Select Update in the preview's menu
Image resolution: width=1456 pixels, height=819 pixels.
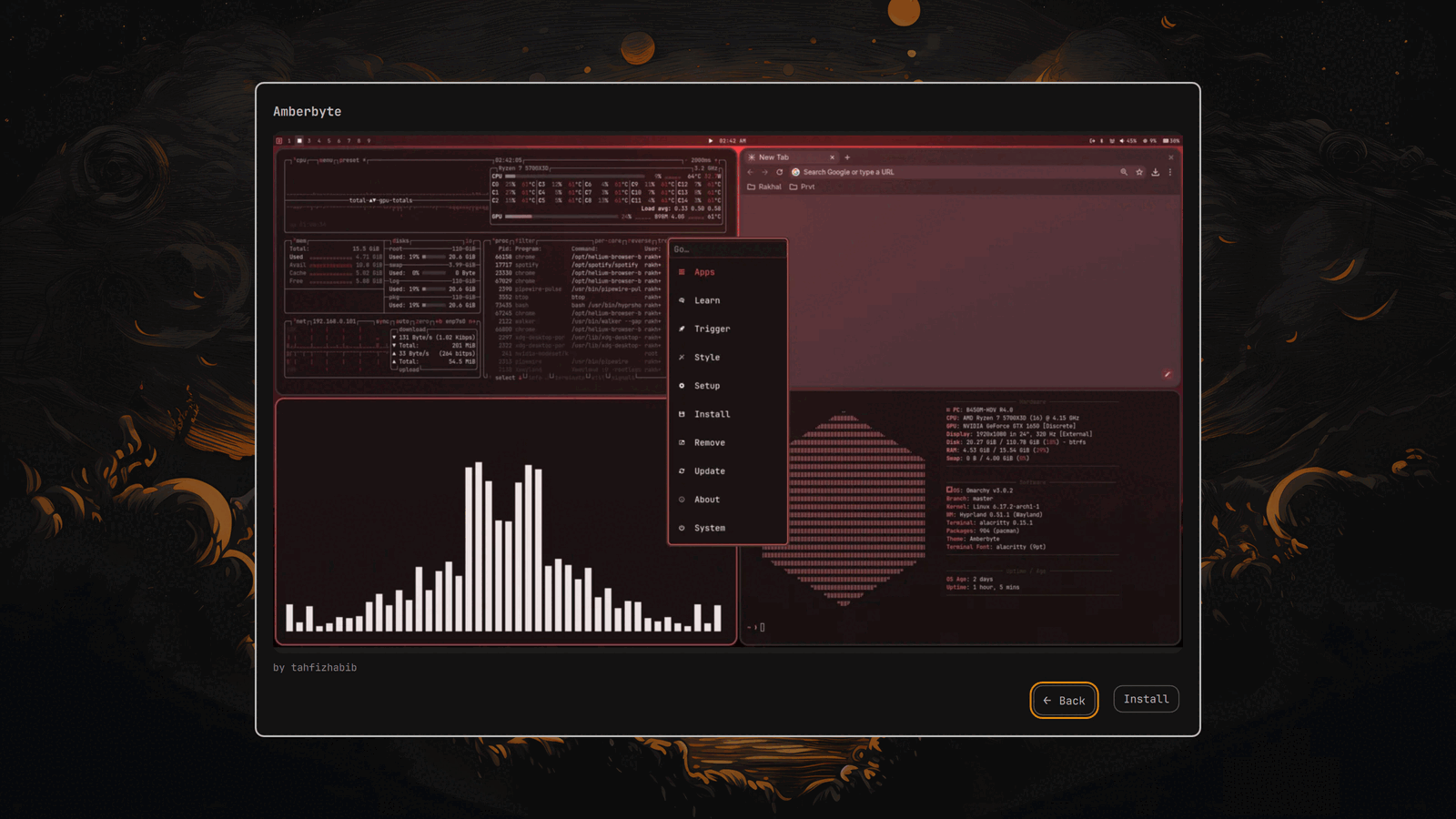coord(727,471)
